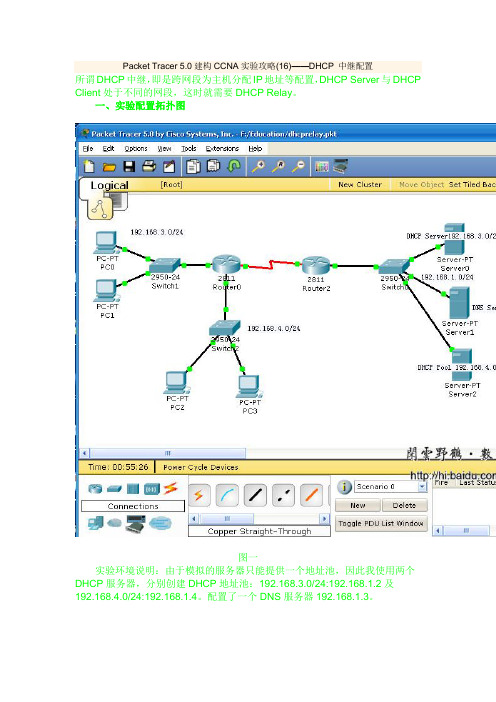Select the Routers device category icon
Viewport: 496px width, 702px height.
tap(95, 488)
